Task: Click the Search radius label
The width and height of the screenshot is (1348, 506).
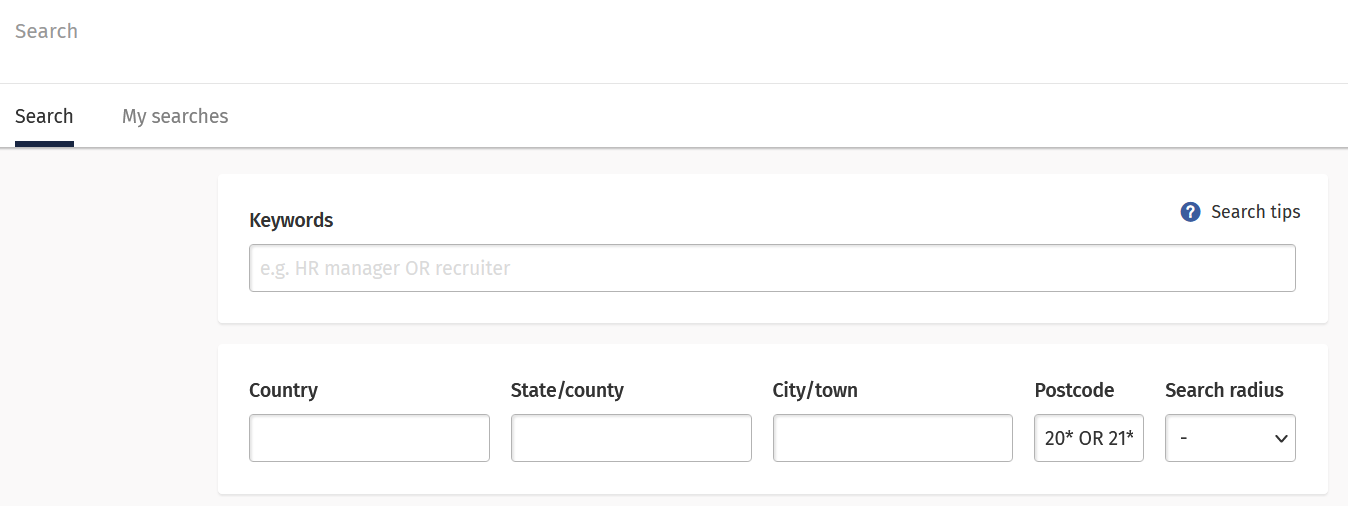Action: click(1224, 390)
